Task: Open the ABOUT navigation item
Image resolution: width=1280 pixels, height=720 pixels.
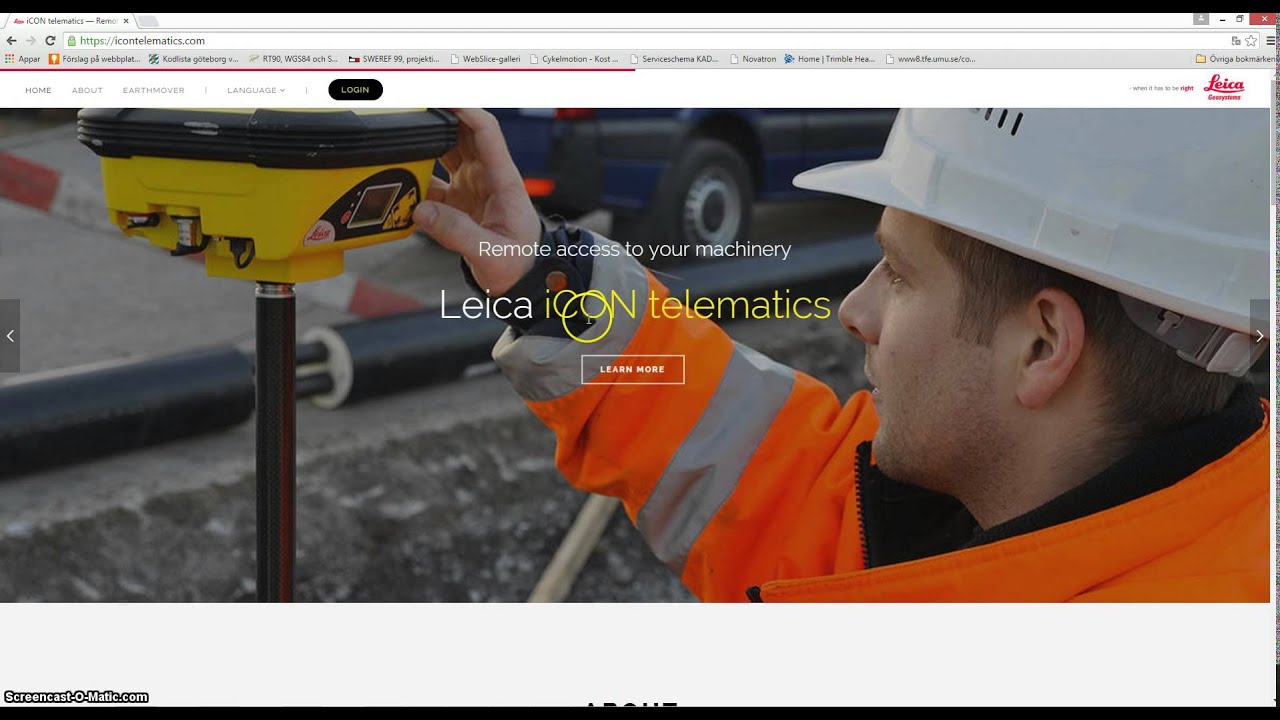Action: [x=87, y=90]
